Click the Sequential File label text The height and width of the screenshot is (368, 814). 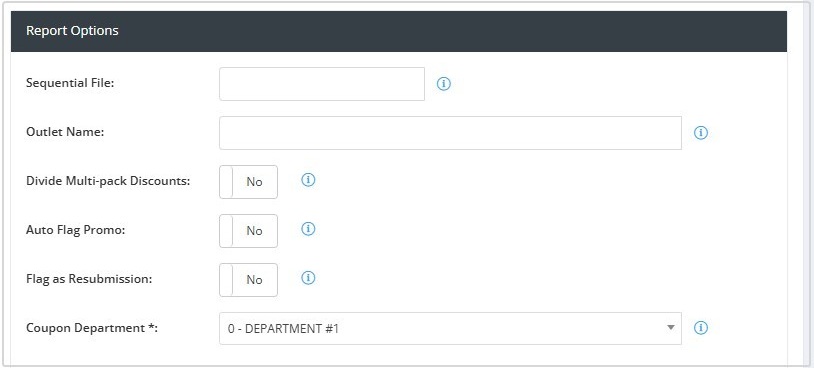click(x=70, y=83)
